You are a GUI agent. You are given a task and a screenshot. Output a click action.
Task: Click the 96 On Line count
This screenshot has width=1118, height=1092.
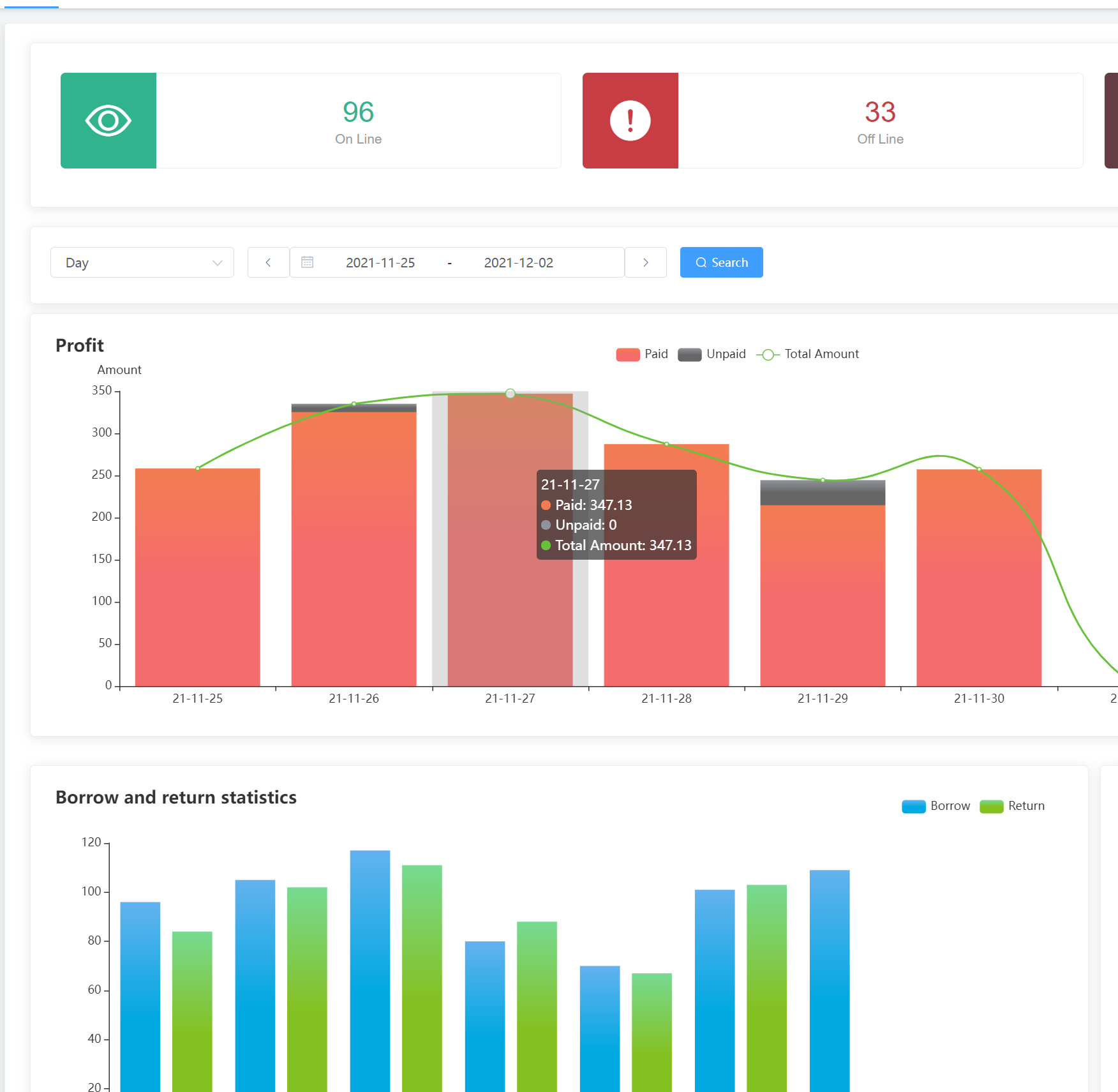point(359,112)
